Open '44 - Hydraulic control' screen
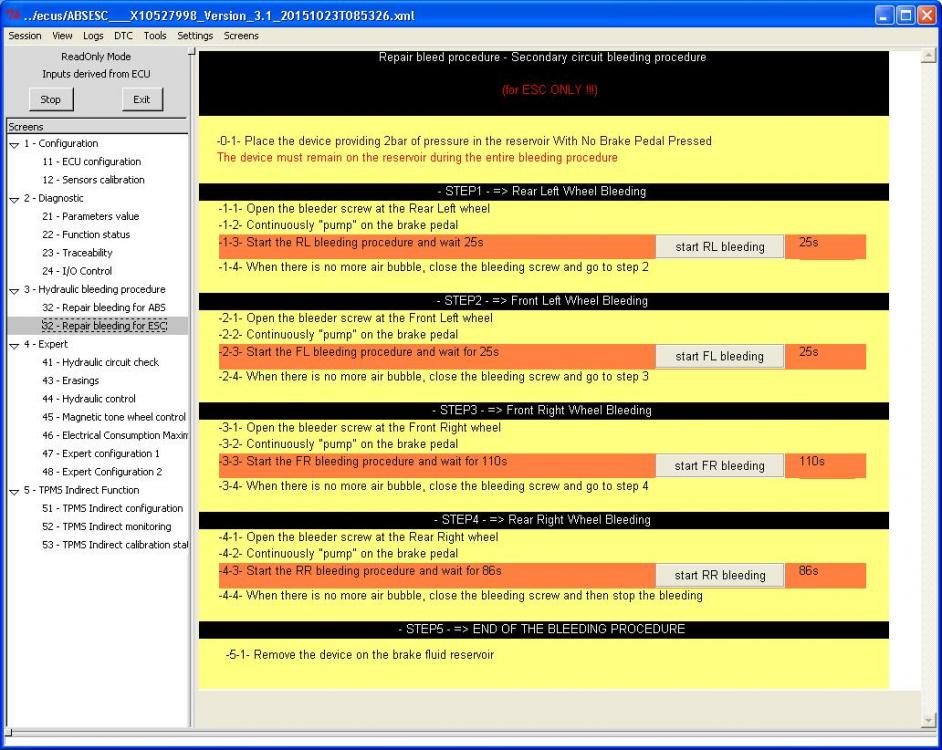The width and height of the screenshot is (942, 750). tap(89, 399)
